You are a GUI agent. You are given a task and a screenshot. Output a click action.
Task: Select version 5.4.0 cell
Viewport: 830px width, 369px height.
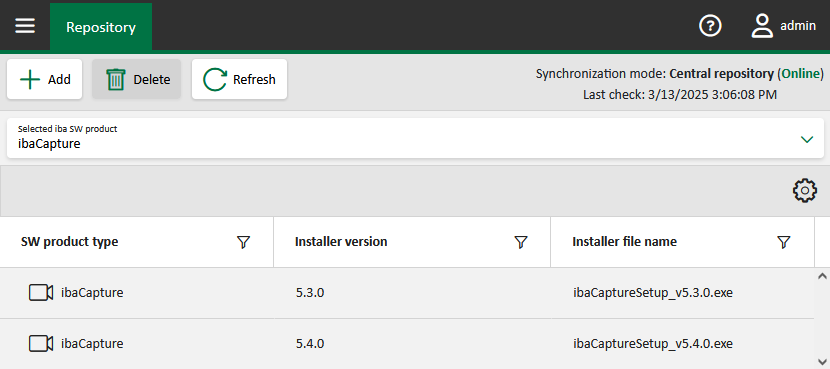[x=310, y=344]
